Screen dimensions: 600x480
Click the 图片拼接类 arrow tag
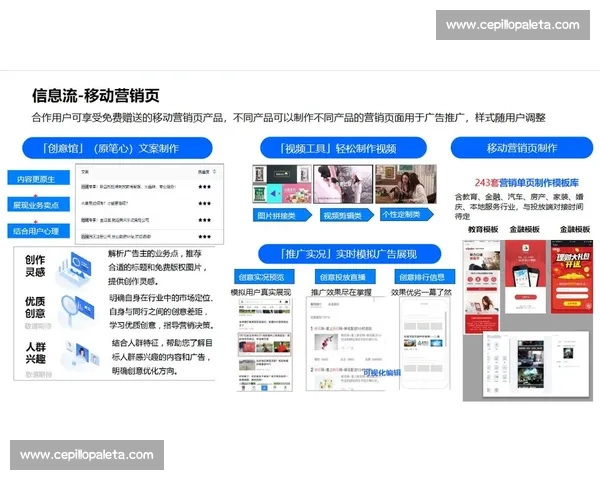coord(282,215)
